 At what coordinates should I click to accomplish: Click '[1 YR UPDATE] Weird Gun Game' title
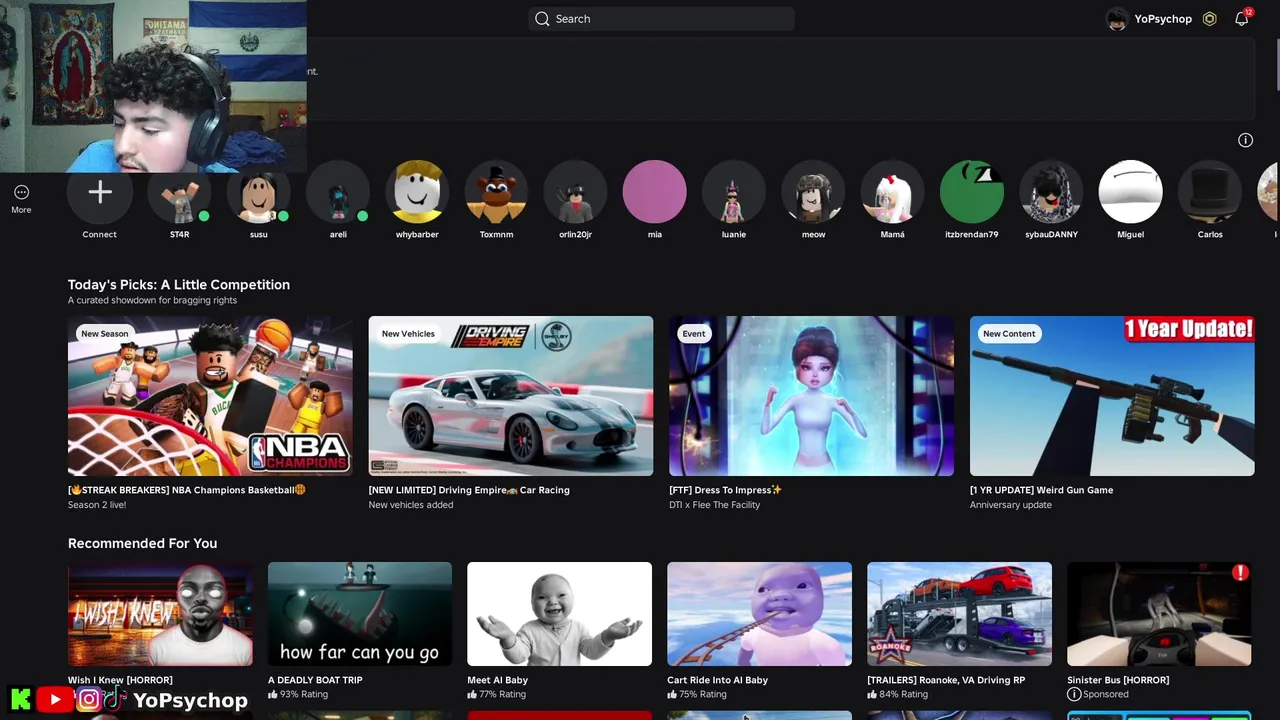pos(1041,490)
